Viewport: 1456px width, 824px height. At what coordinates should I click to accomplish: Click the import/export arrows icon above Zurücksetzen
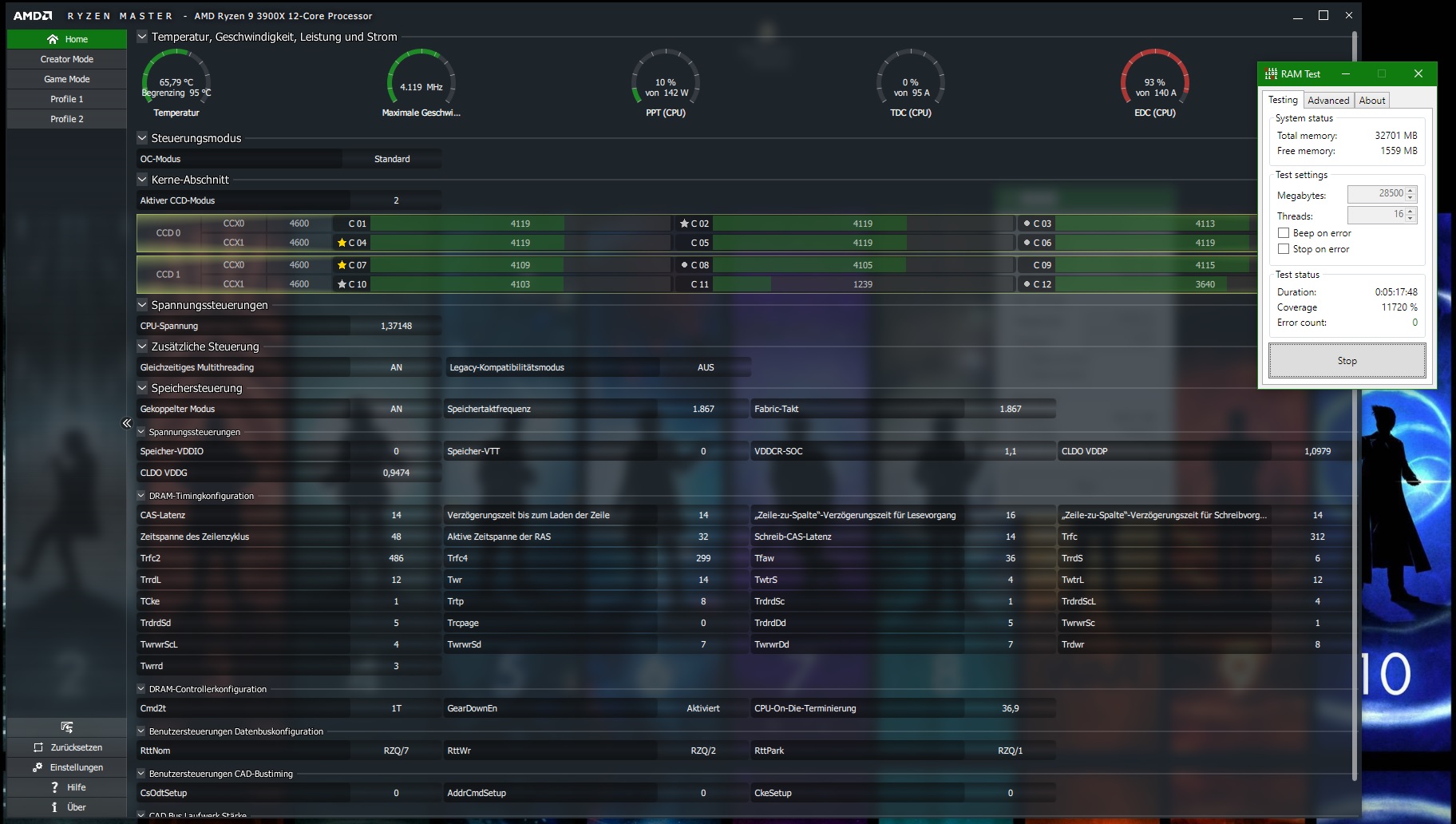pyautogui.click(x=67, y=727)
